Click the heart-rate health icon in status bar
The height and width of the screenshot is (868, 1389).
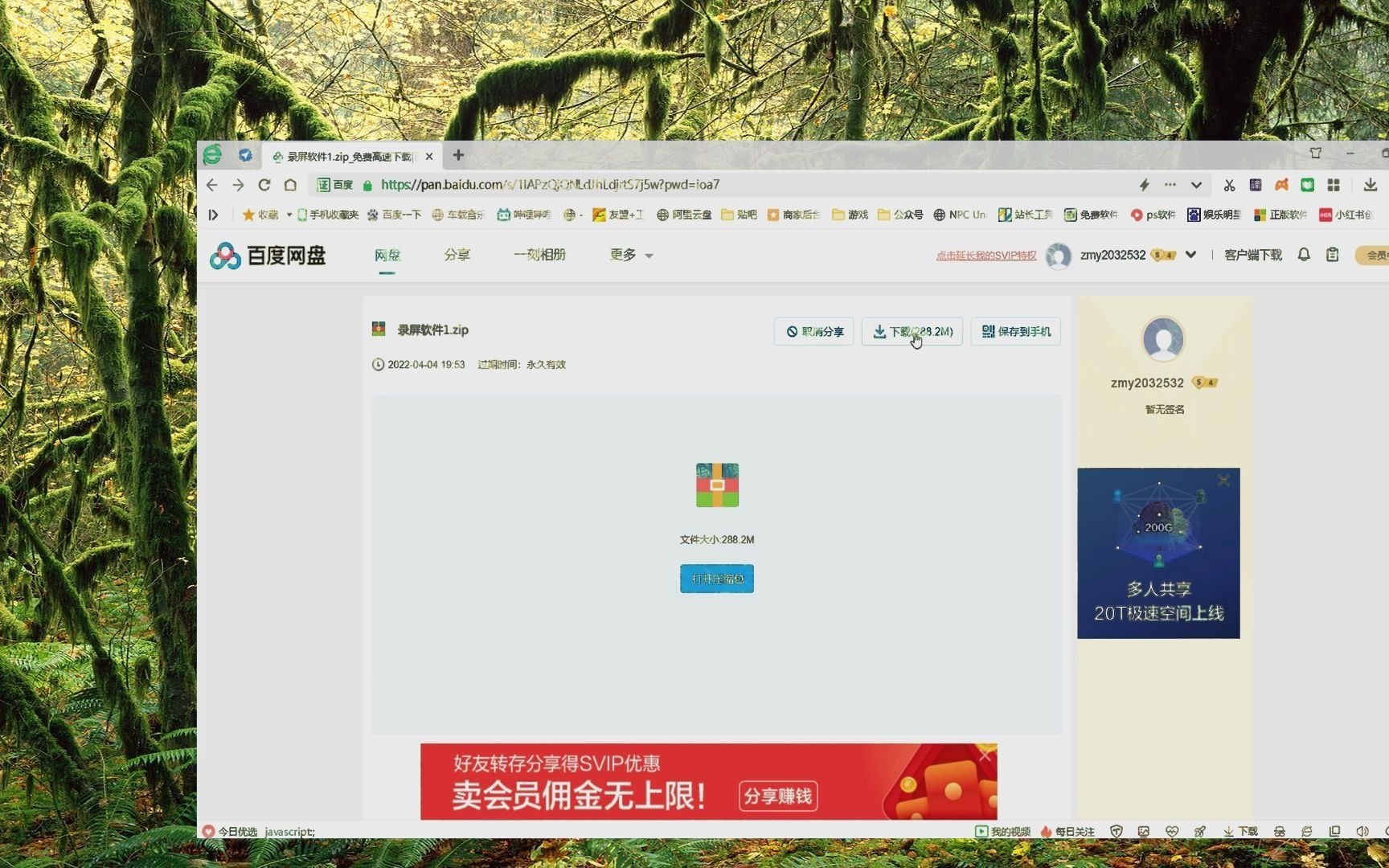(x=1171, y=832)
